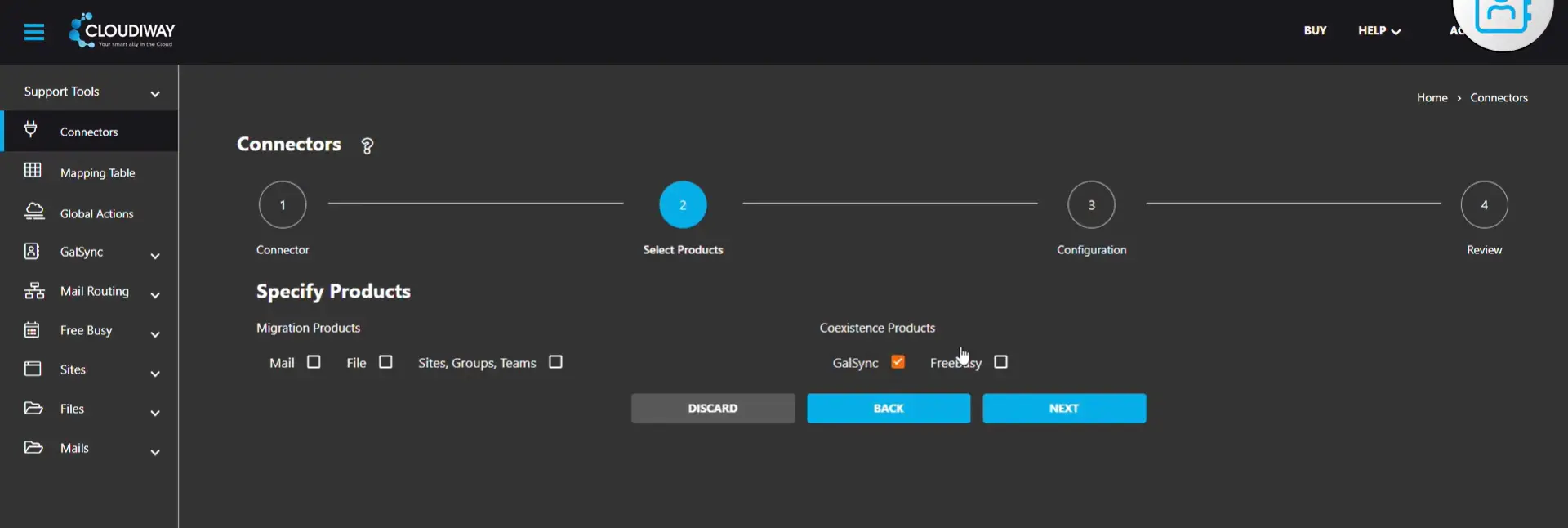Viewport: 1568px width, 528px height.
Task: Click the Files folder icon
Action: point(33,408)
